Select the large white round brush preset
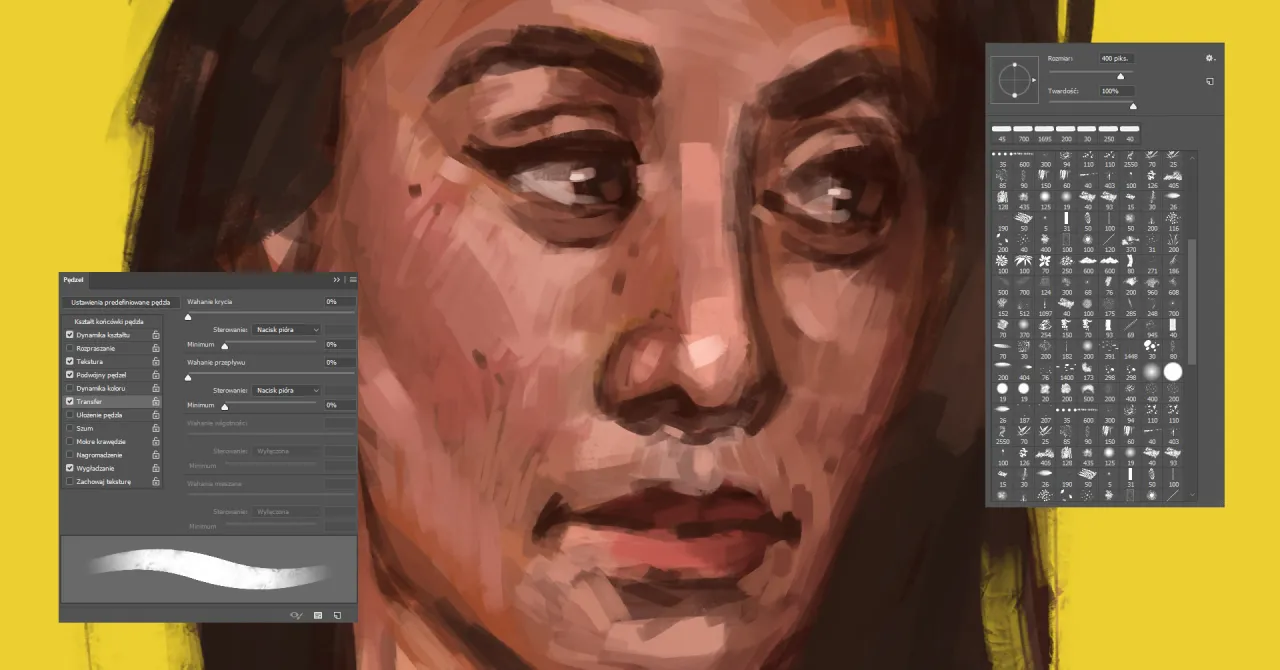The width and height of the screenshot is (1280, 670). coord(1173,372)
